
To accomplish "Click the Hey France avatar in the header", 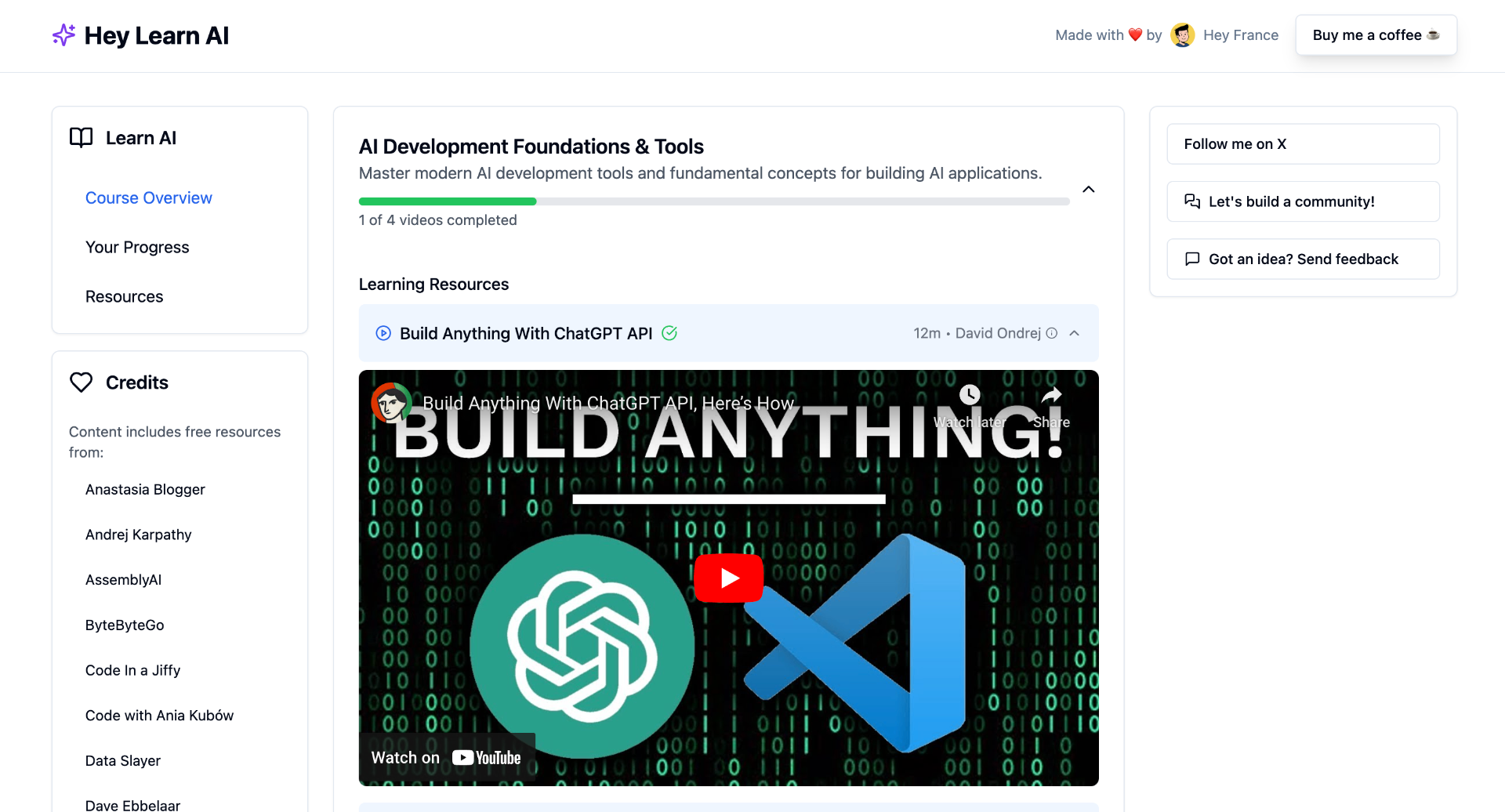I will tap(1183, 34).
